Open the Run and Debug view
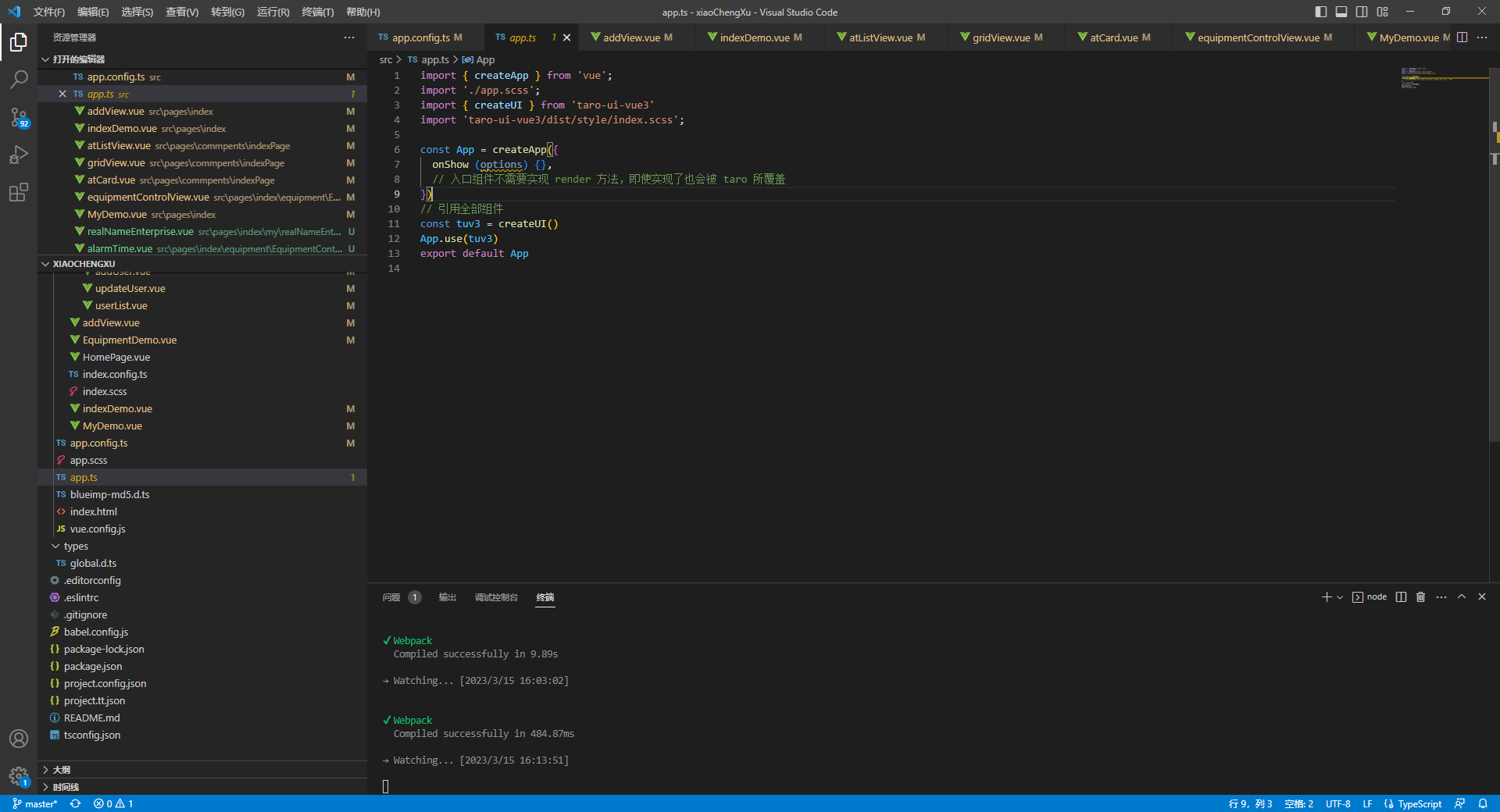The image size is (1500, 812). tap(19, 155)
